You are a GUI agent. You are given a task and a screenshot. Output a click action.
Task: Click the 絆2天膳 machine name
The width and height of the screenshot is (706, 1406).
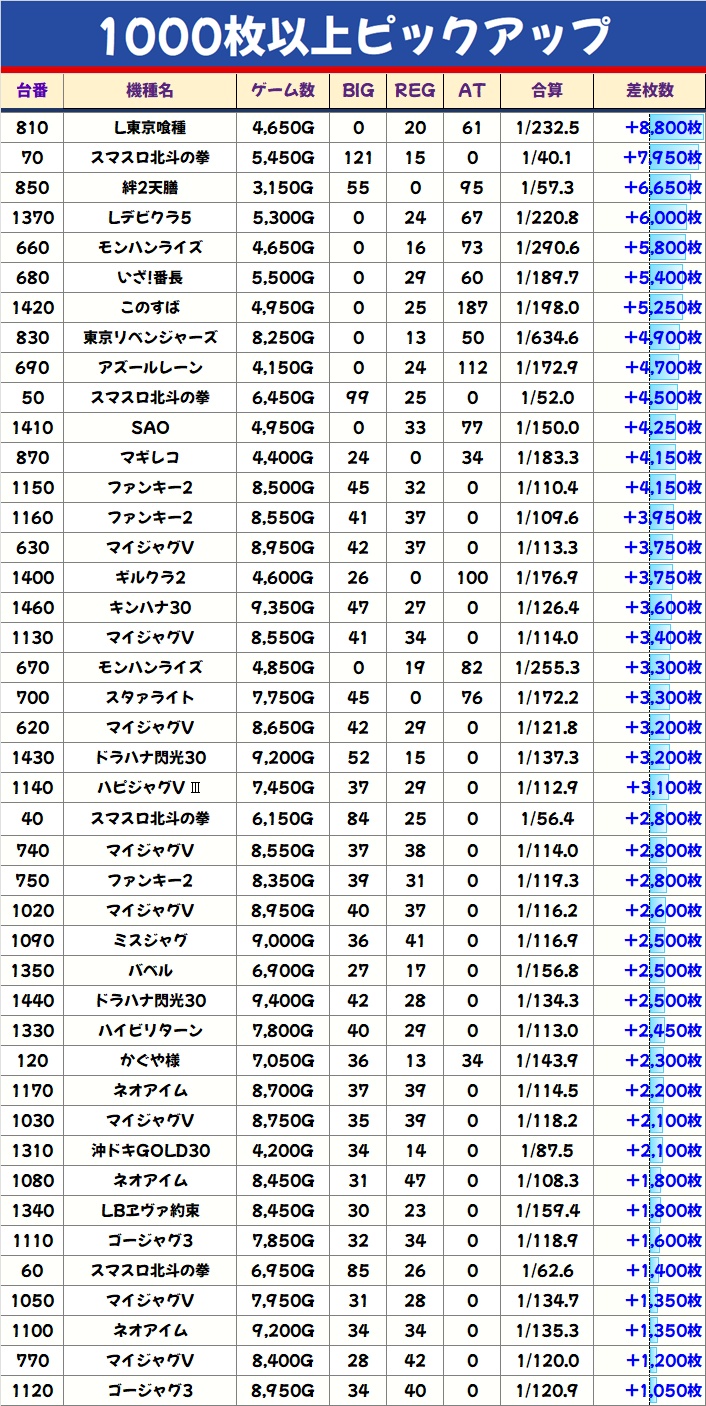pyautogui.click(x=150, y=187)
